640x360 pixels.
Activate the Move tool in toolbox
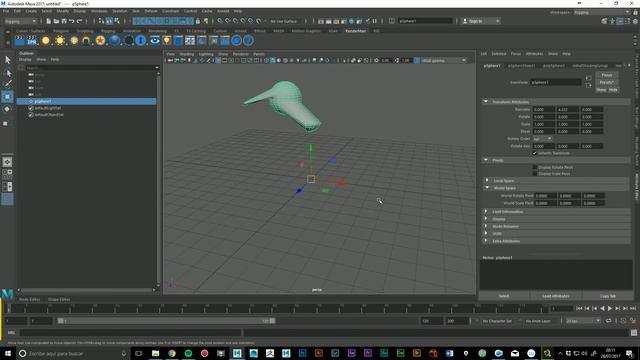tap(7, 97)
